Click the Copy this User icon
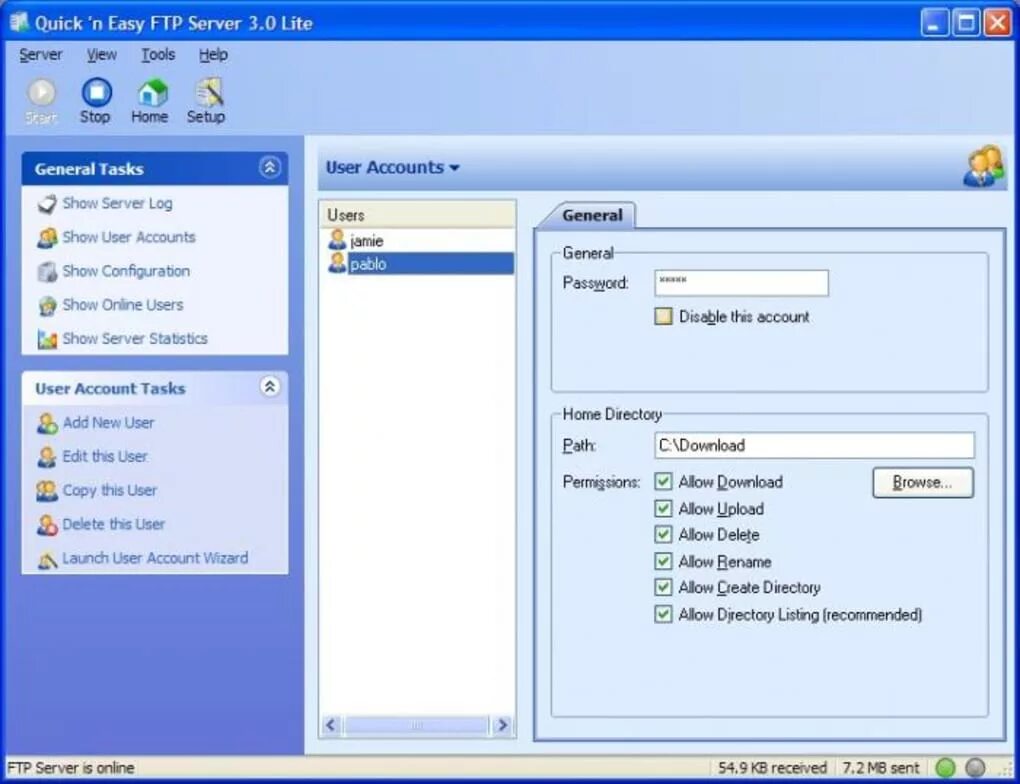This screenshot has width=1020, height=784. coord(47,491)
